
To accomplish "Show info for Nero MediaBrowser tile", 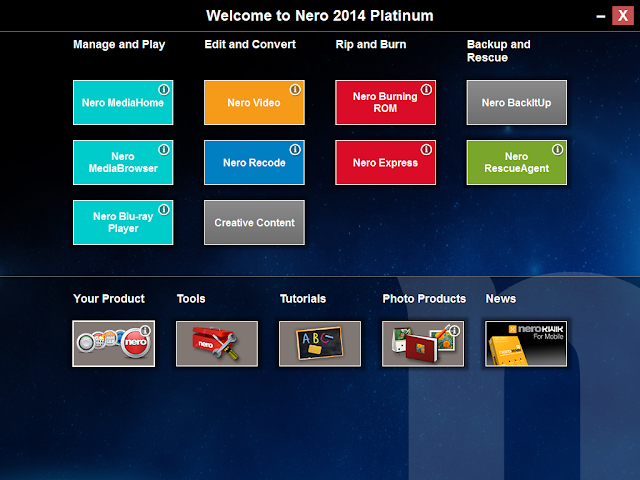I will 164,149.
